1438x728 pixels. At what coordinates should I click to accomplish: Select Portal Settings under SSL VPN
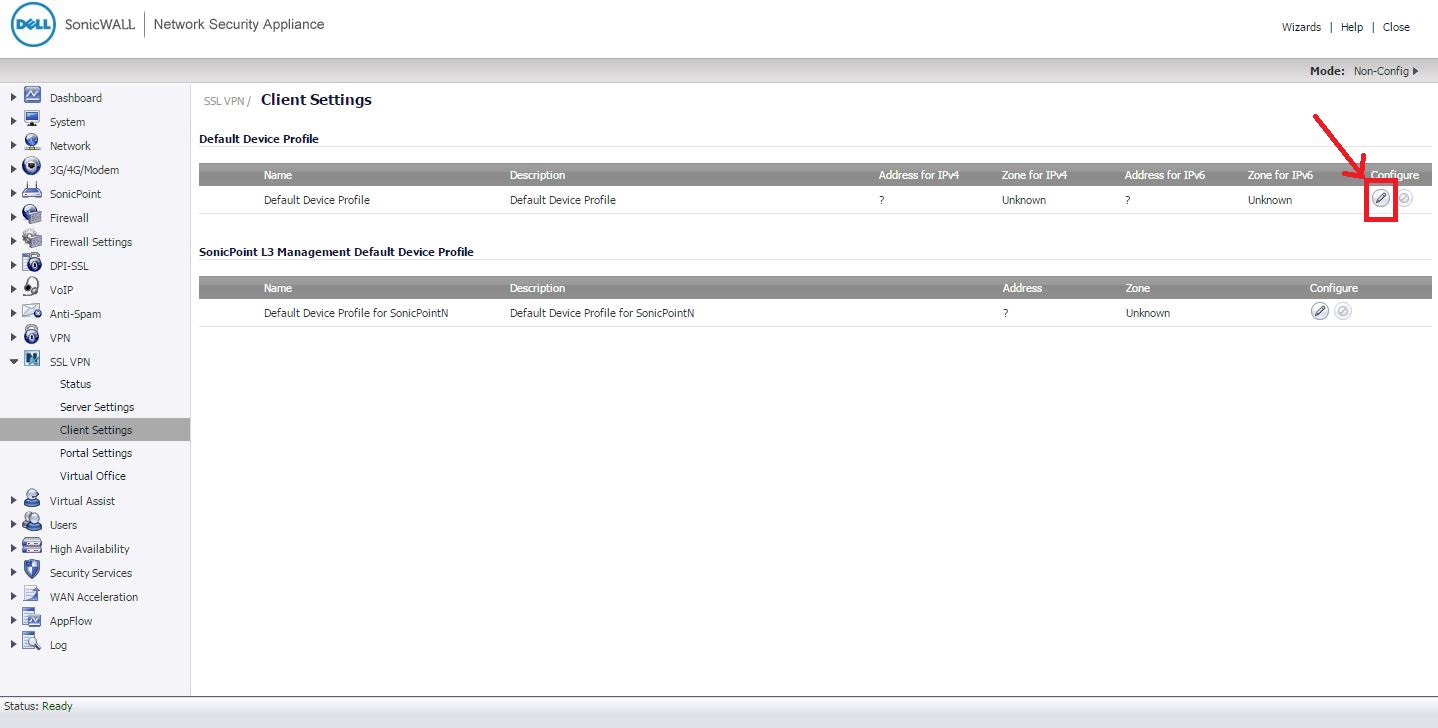pyautogui.click(x=95, y=453)
